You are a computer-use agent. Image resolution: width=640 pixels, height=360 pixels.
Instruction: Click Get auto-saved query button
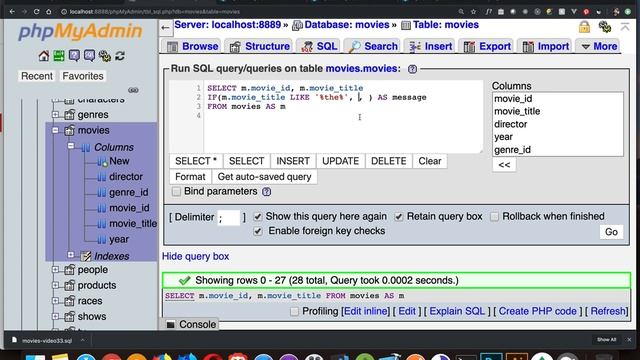pos(264,177)
